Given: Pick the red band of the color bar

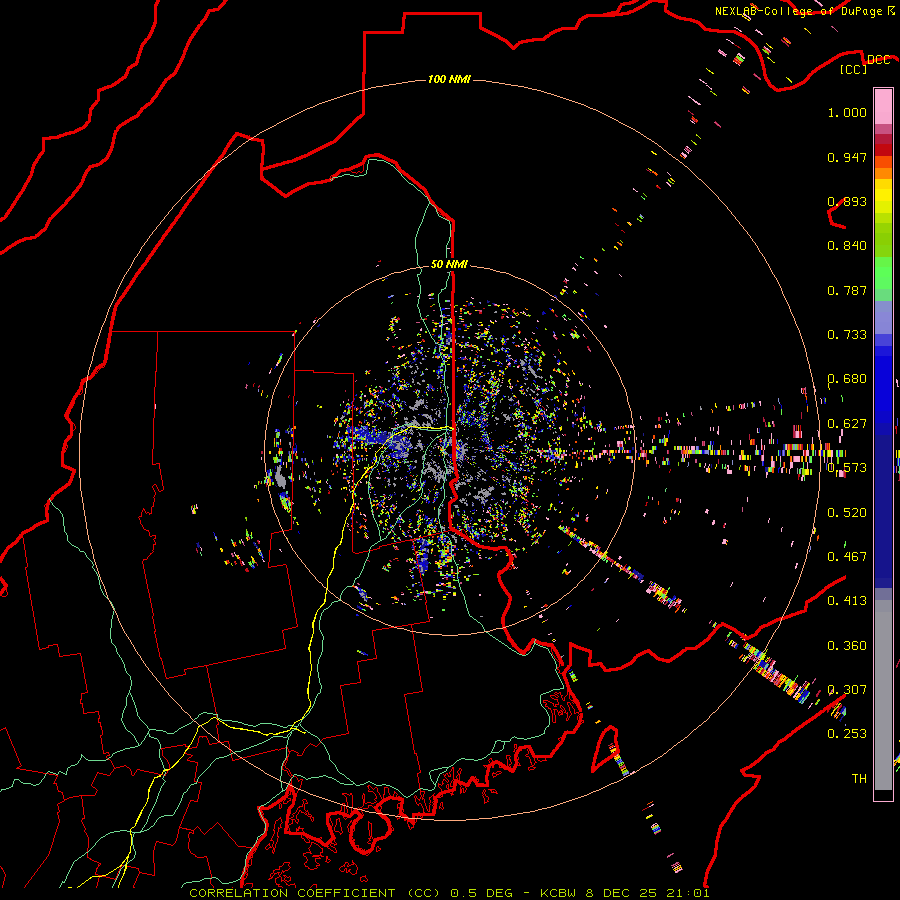Looking at the screenshot, I should [883, 150].
